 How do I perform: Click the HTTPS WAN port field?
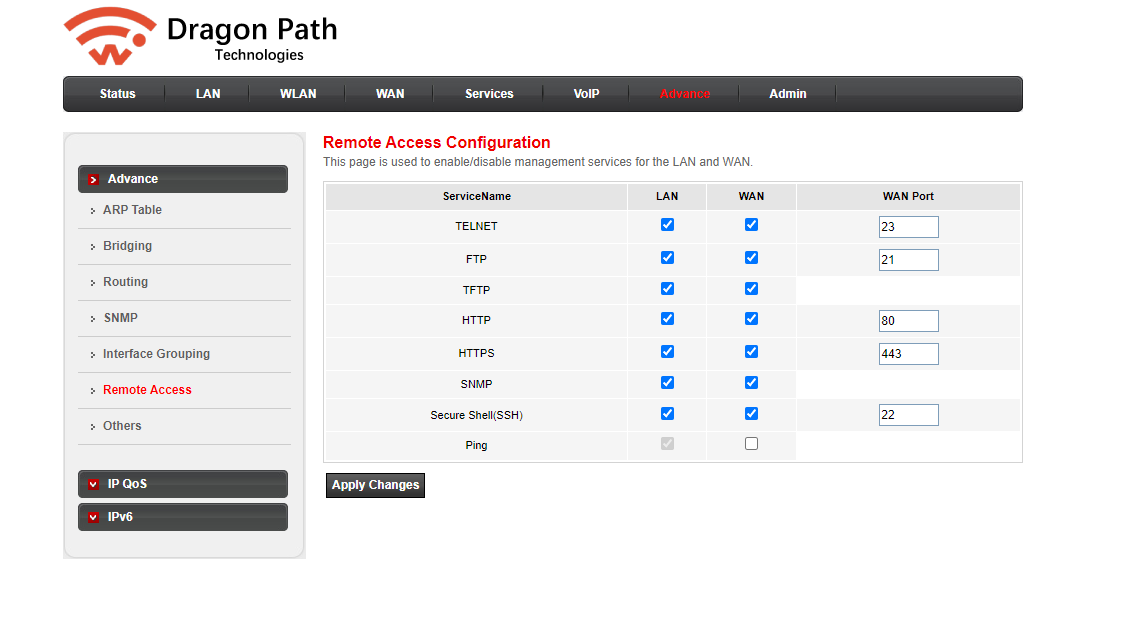[x=908, y=353]
